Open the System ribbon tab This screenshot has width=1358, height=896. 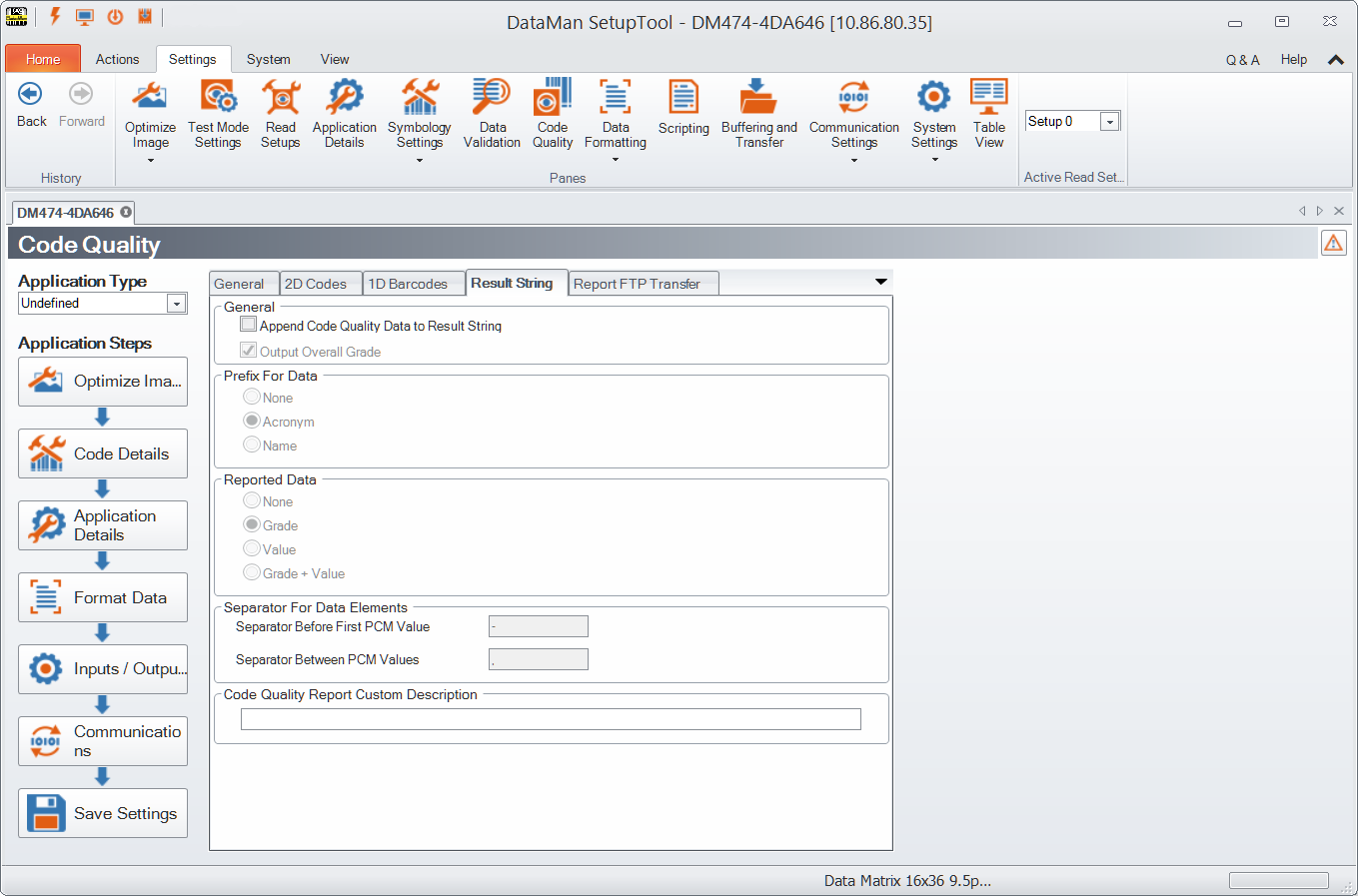(x=268, y=59)
